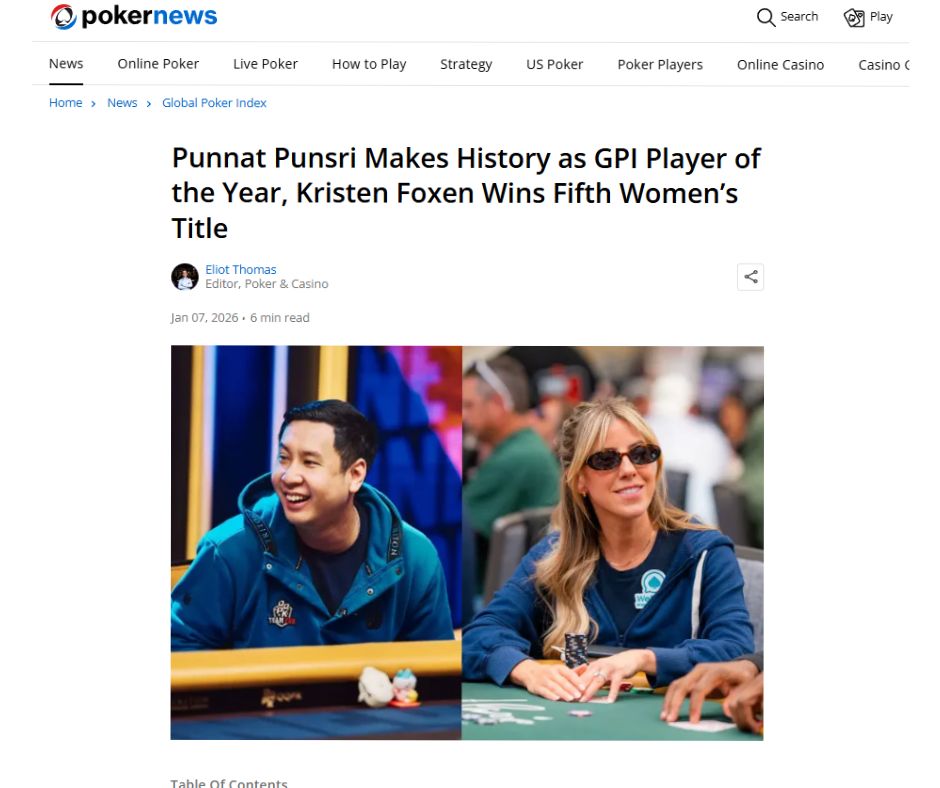
Task: Go to Strategy section
Action: (466, 64)
